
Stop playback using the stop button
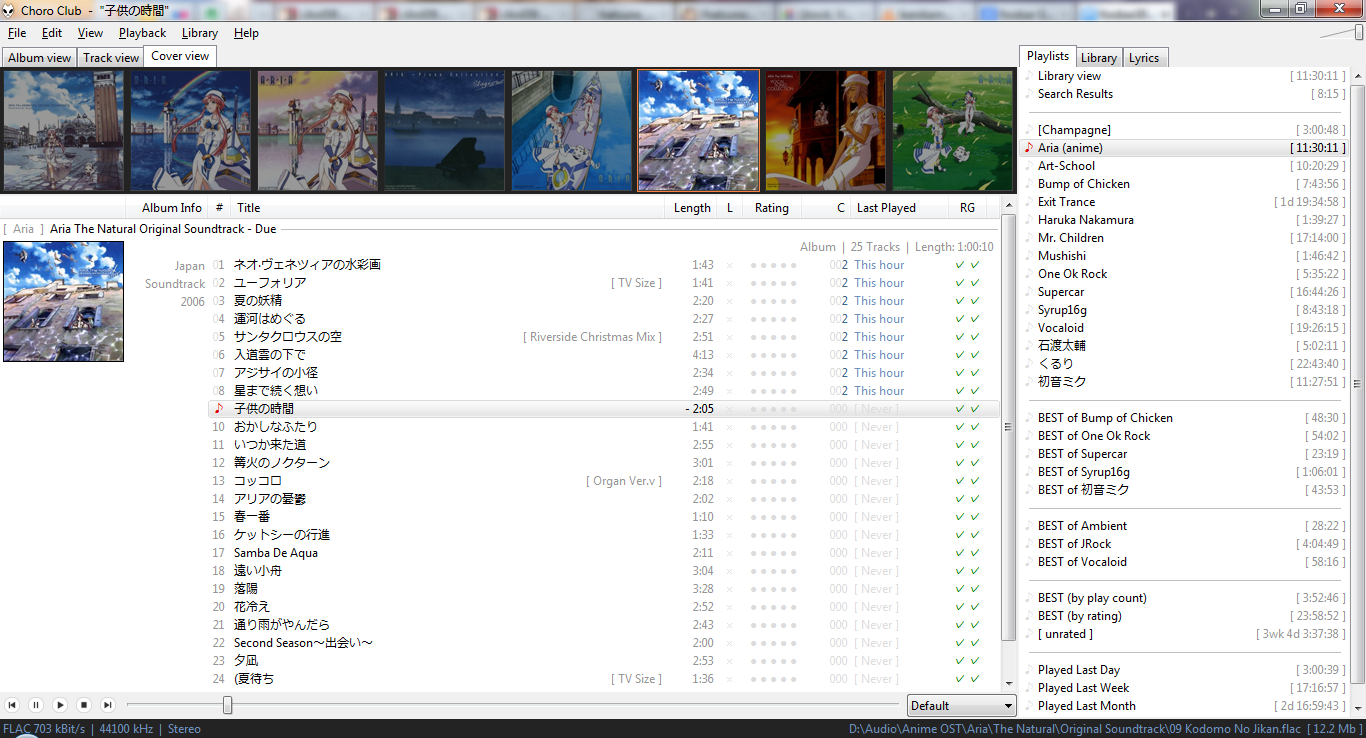(84, 705)
